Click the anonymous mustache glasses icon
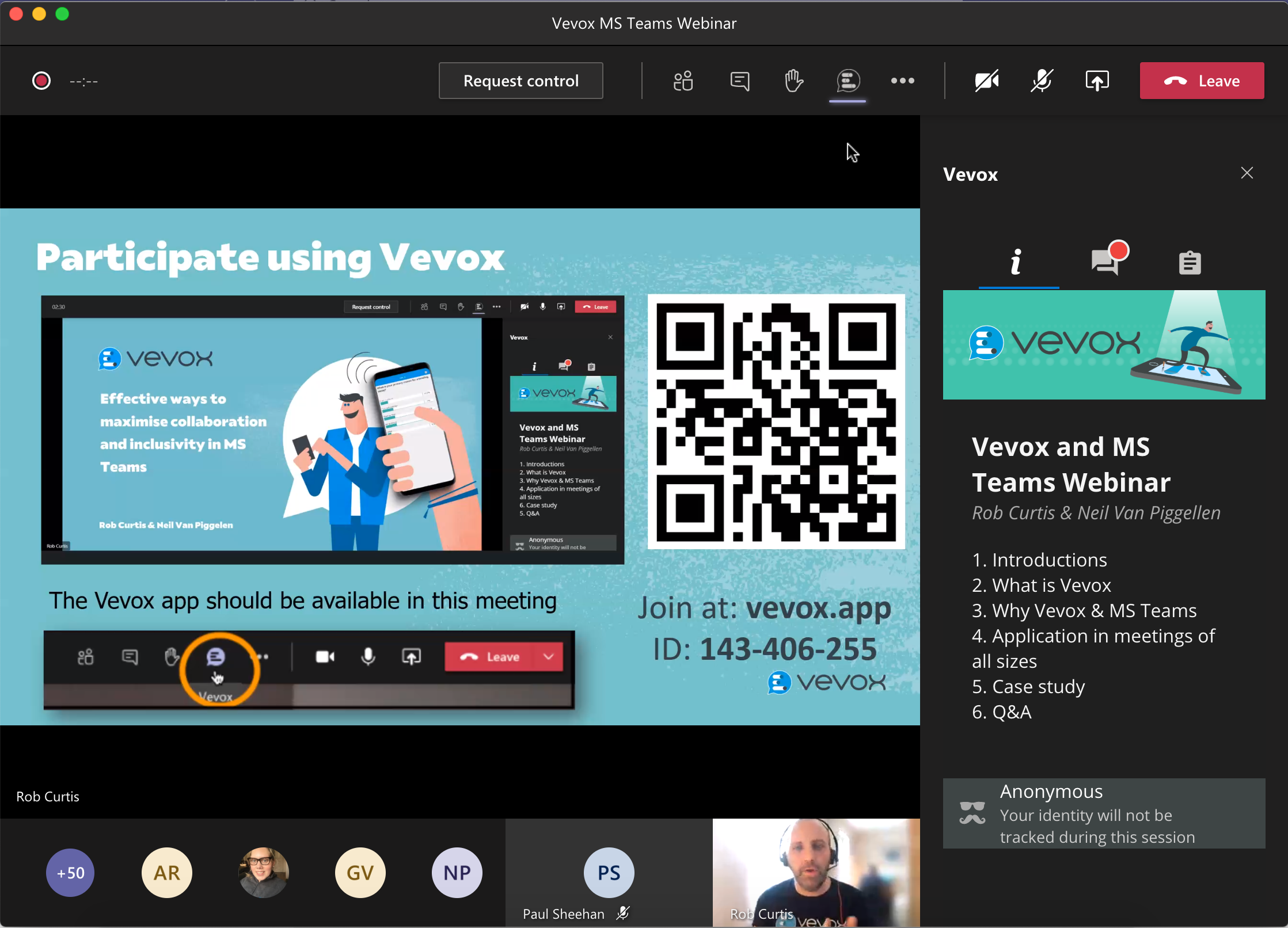This screenshot has height=928, width=1288. (972, 812)
